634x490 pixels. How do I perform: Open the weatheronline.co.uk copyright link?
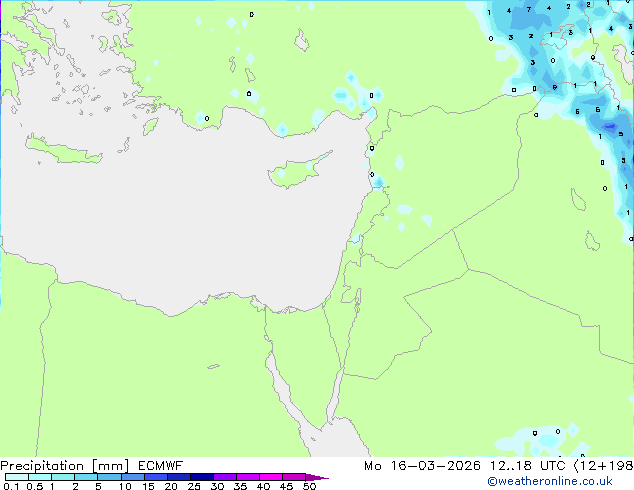[x=550, y=481]
